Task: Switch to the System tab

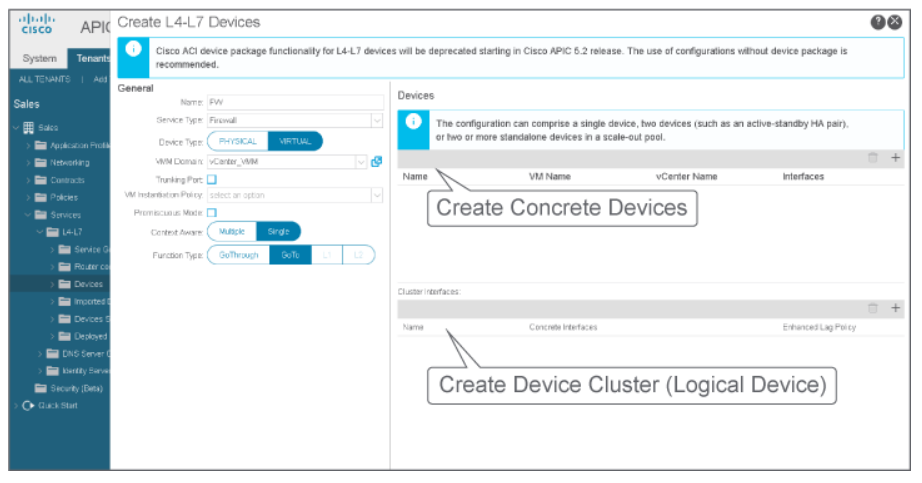Action: 39,59
